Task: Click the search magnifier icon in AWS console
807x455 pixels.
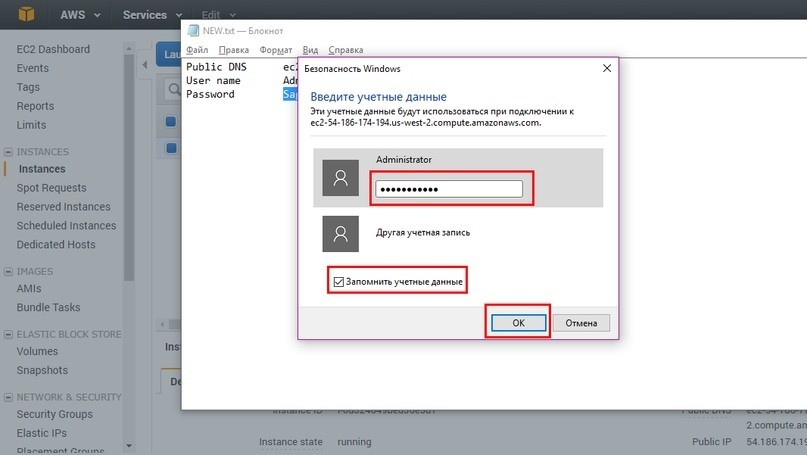Action: click(173, 90)
